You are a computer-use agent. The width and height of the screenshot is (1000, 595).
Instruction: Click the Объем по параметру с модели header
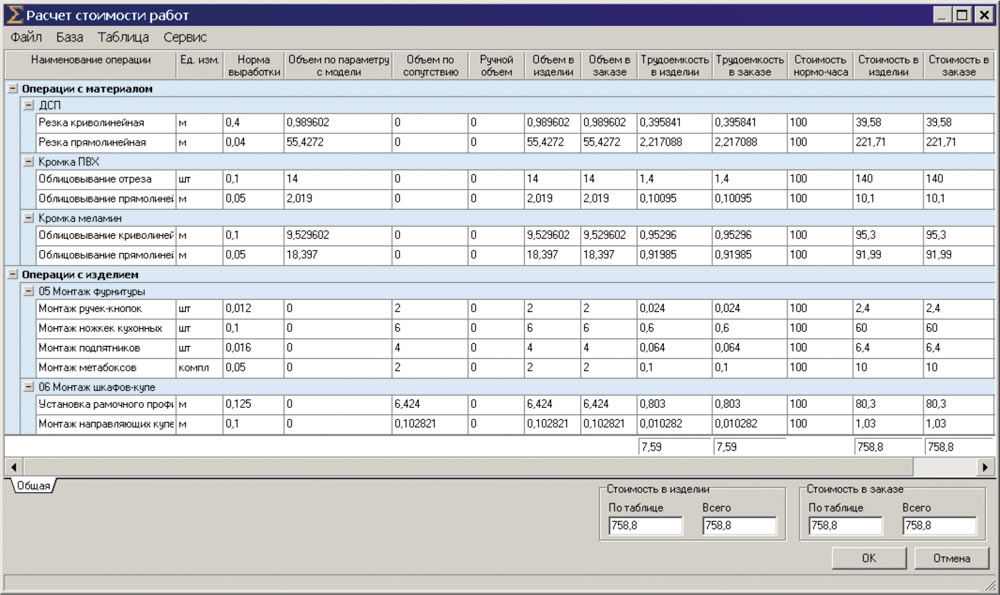(x=338, y=65)
